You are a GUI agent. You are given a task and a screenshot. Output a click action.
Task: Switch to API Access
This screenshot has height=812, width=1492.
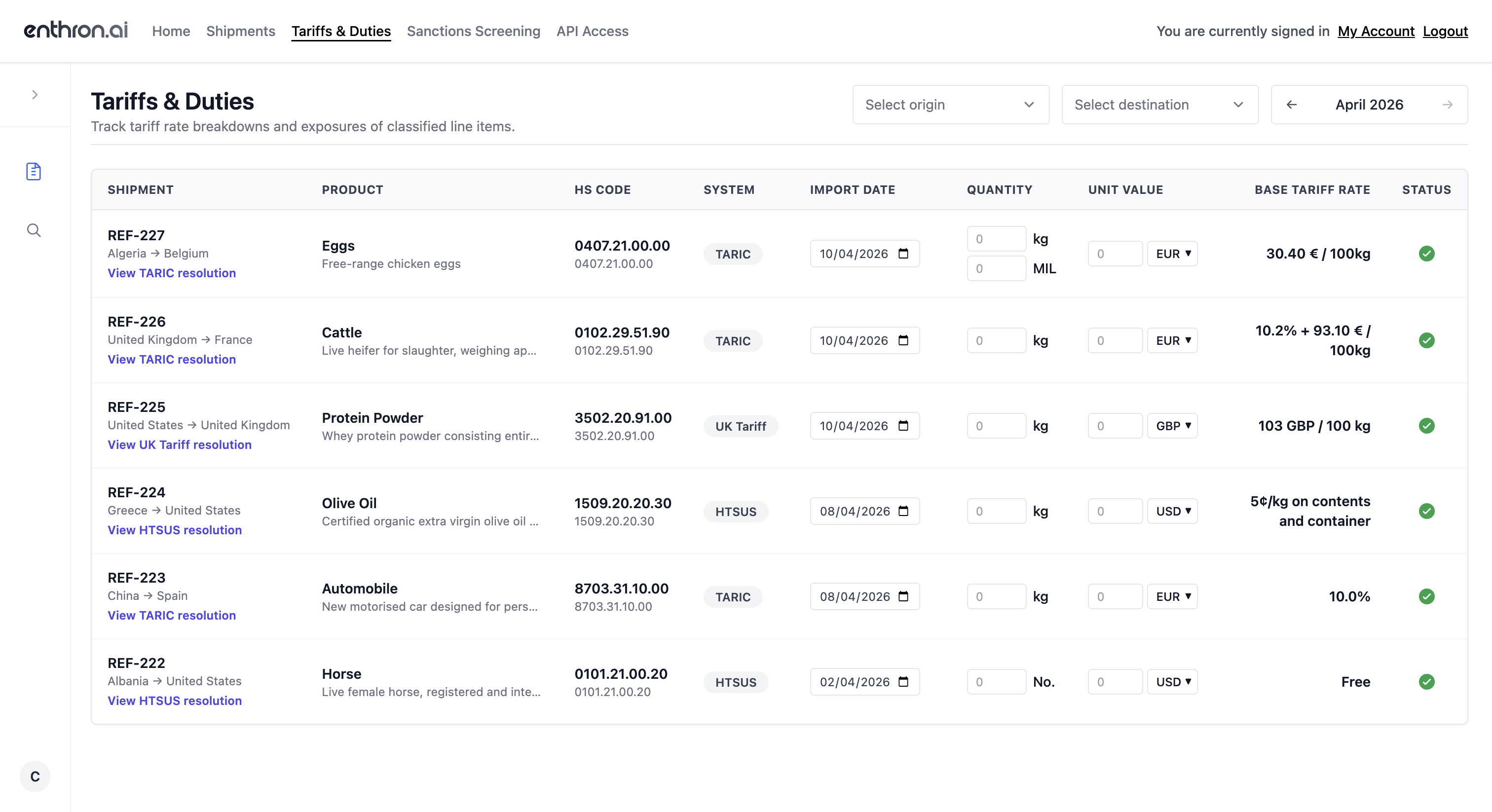point(592,31)
